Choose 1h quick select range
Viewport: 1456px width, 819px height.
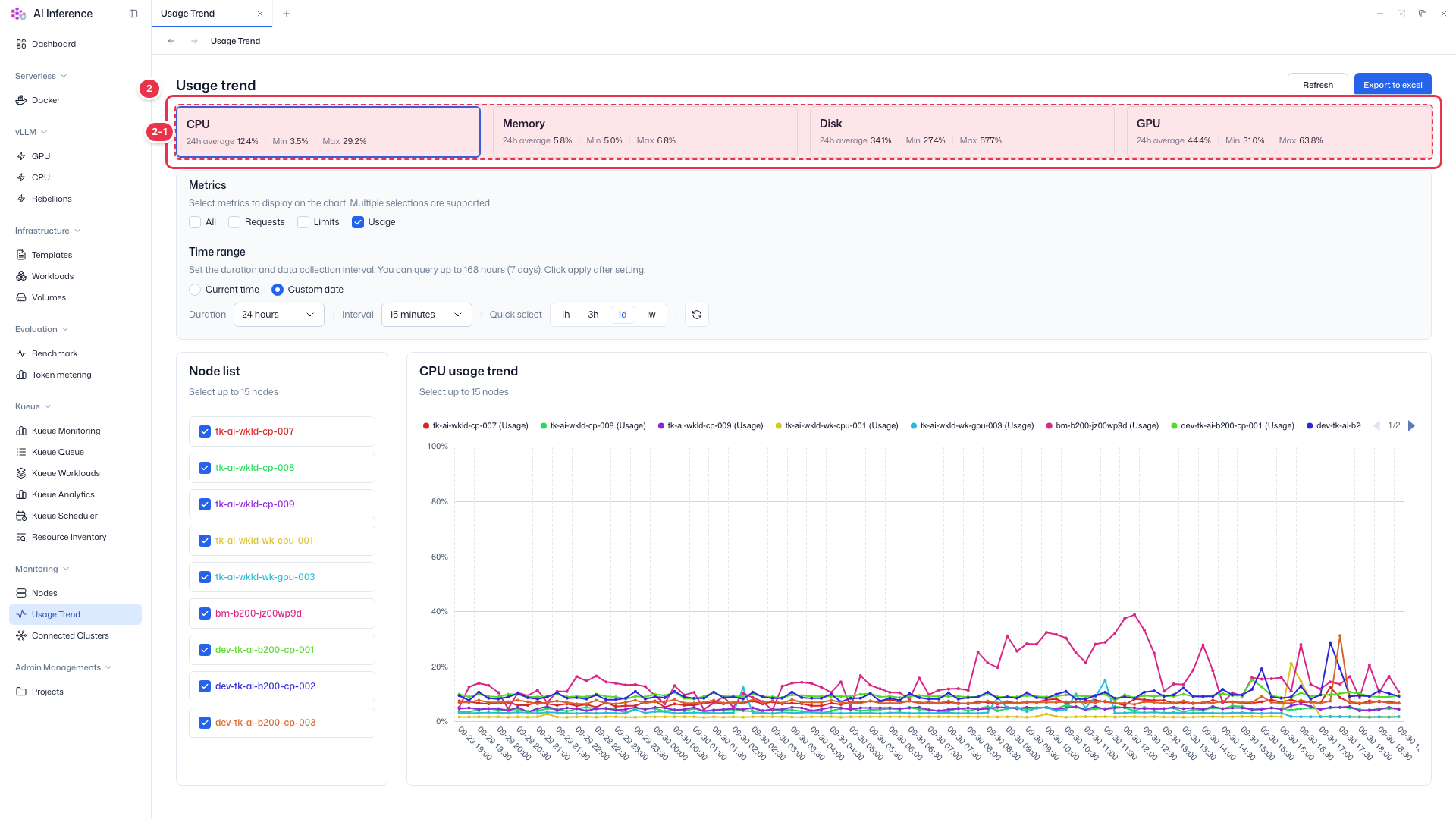566,315
